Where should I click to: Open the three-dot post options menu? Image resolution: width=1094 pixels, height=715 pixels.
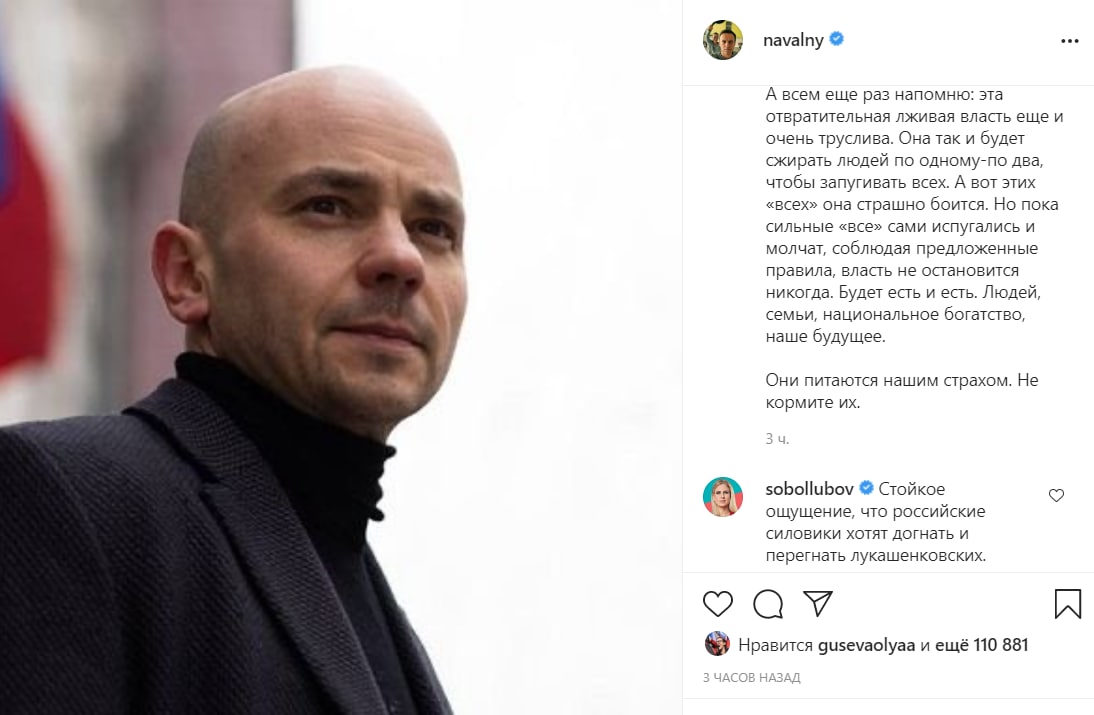tap(1070, 41)
